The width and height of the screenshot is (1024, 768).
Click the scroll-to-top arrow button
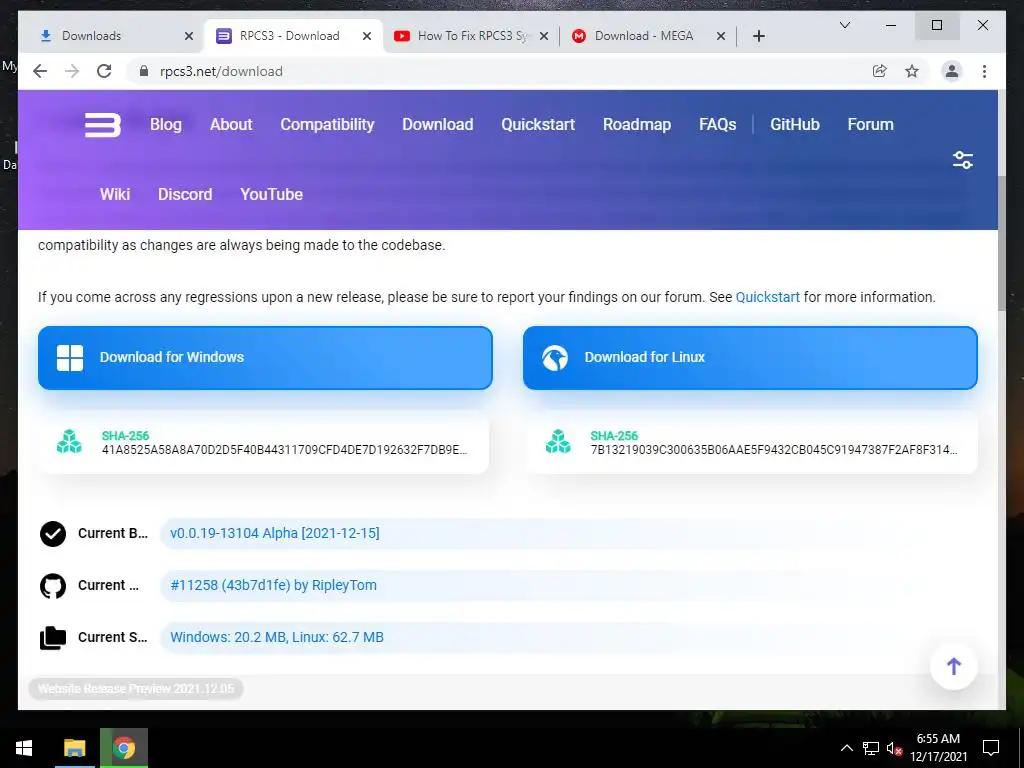tap(953, 666)
